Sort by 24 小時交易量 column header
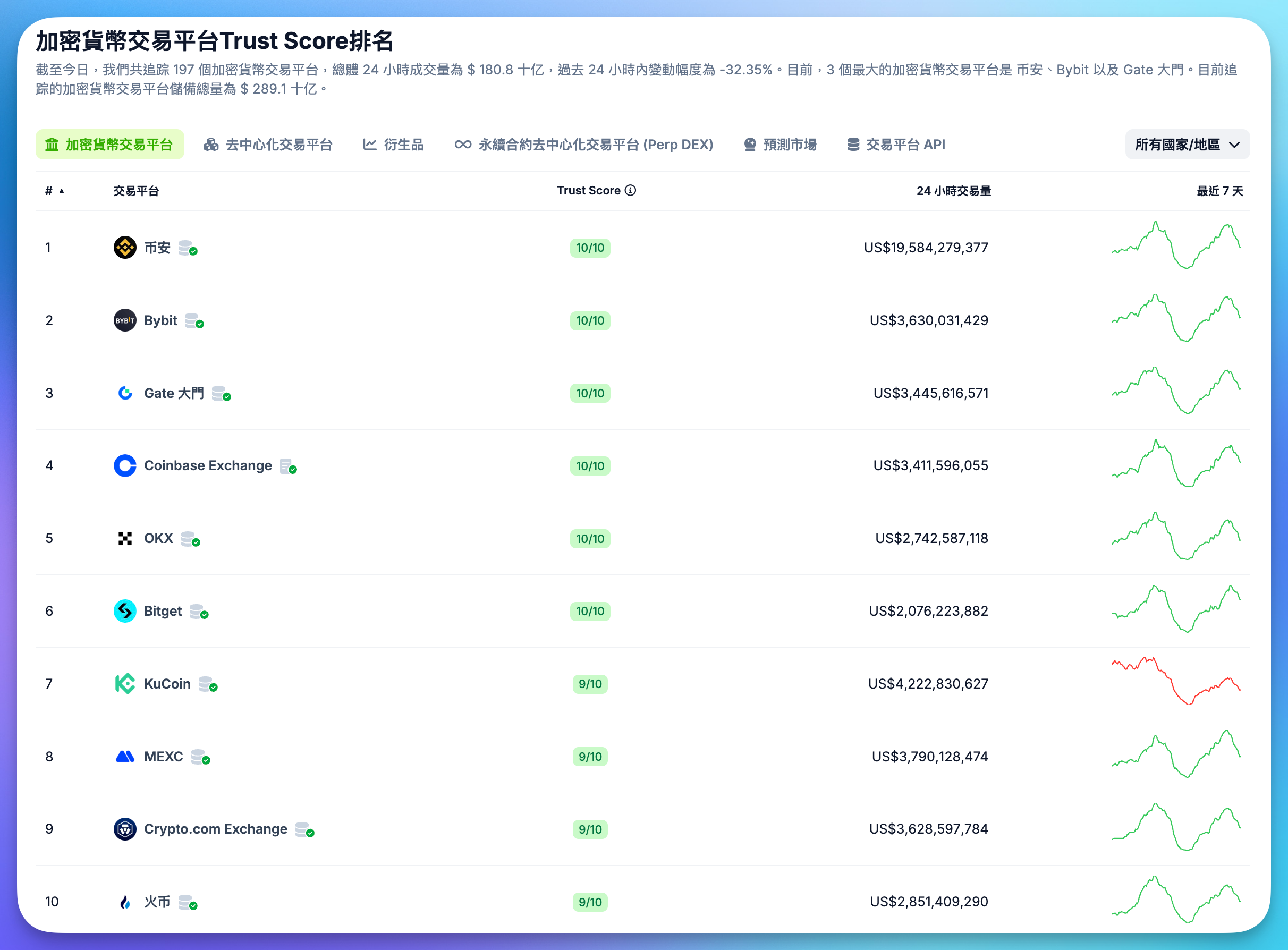Image resolution: width=1288 pixels, height=950 pixels. tap(953, 191)
